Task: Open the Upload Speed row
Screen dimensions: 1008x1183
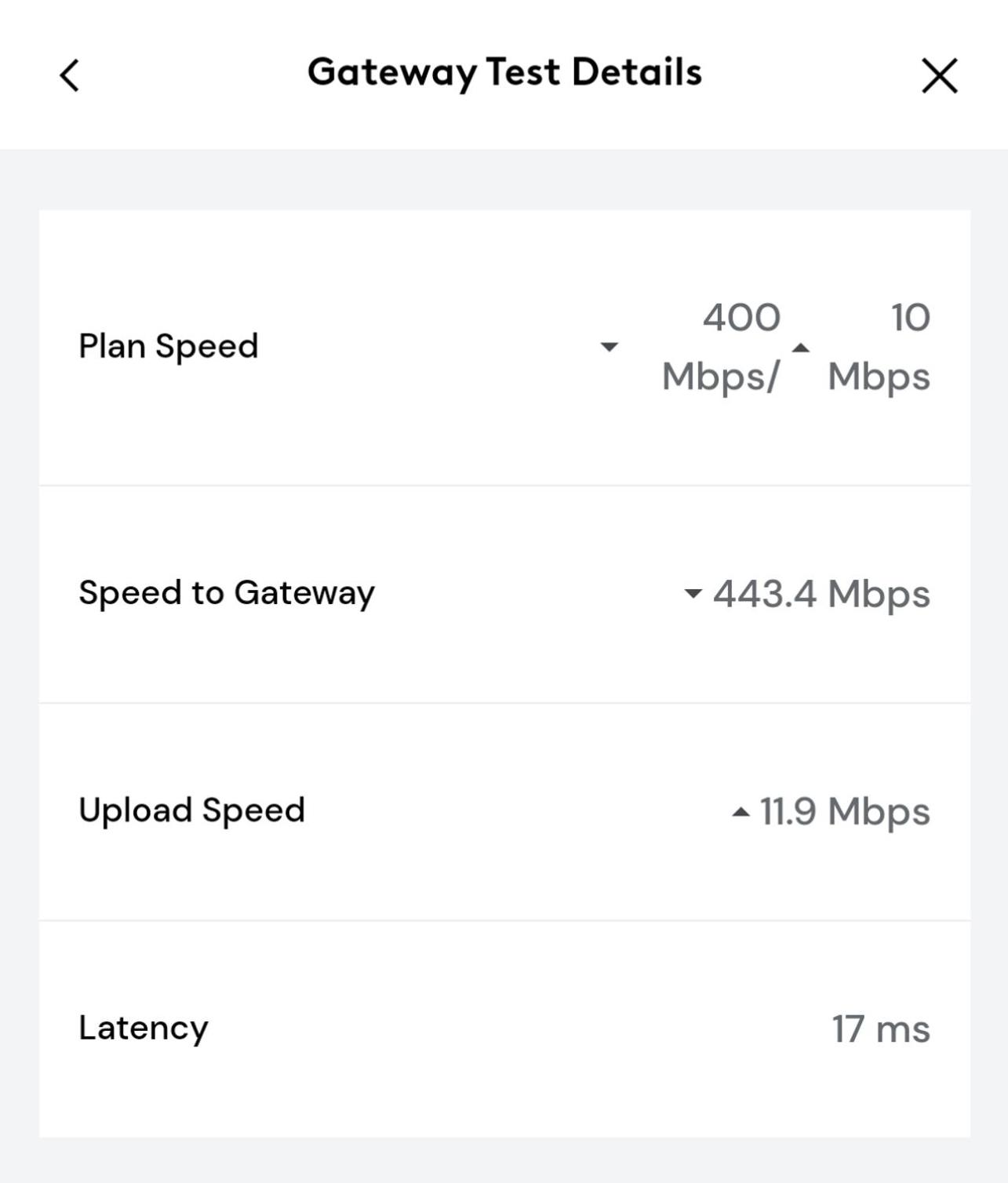Action: [504, 812]
